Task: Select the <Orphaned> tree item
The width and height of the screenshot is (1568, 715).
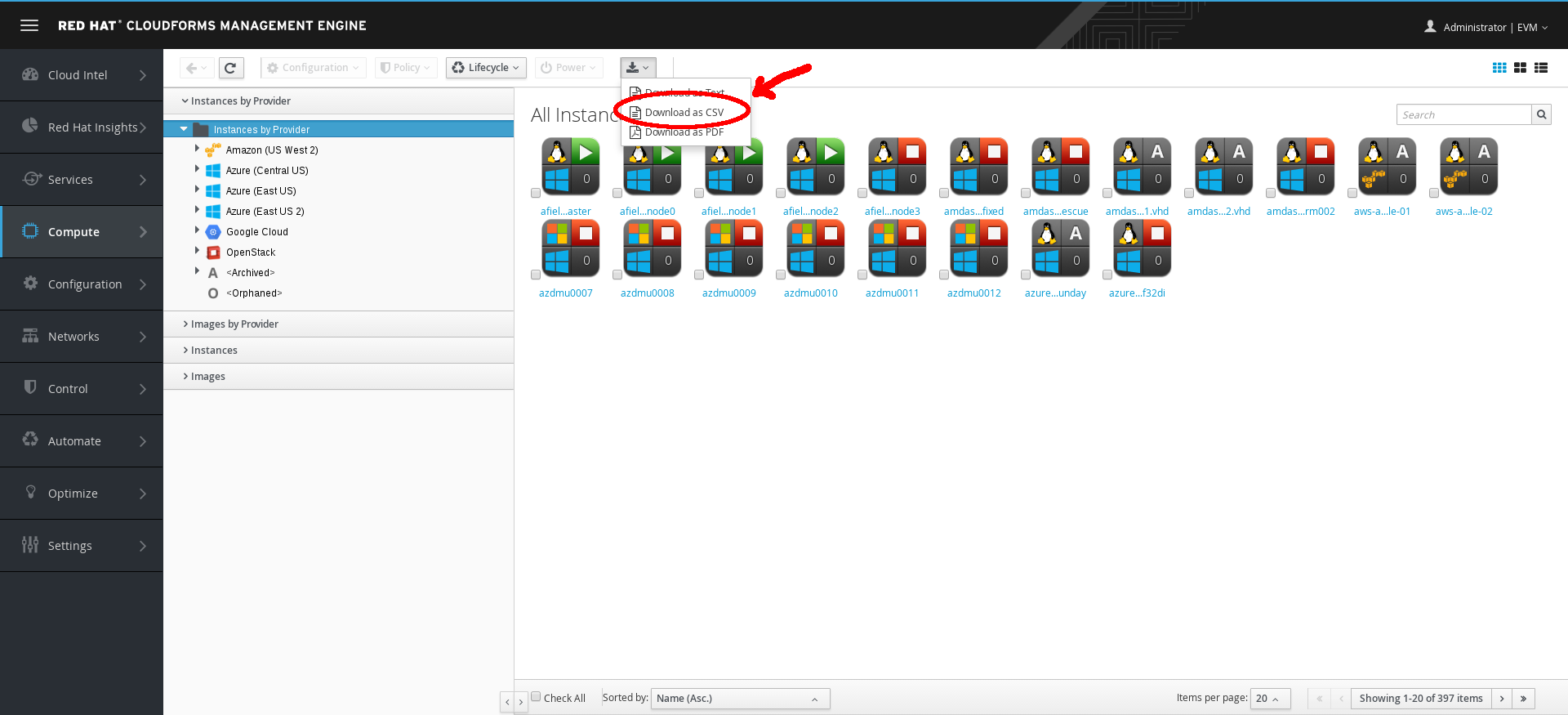Action: pos(254,293)
